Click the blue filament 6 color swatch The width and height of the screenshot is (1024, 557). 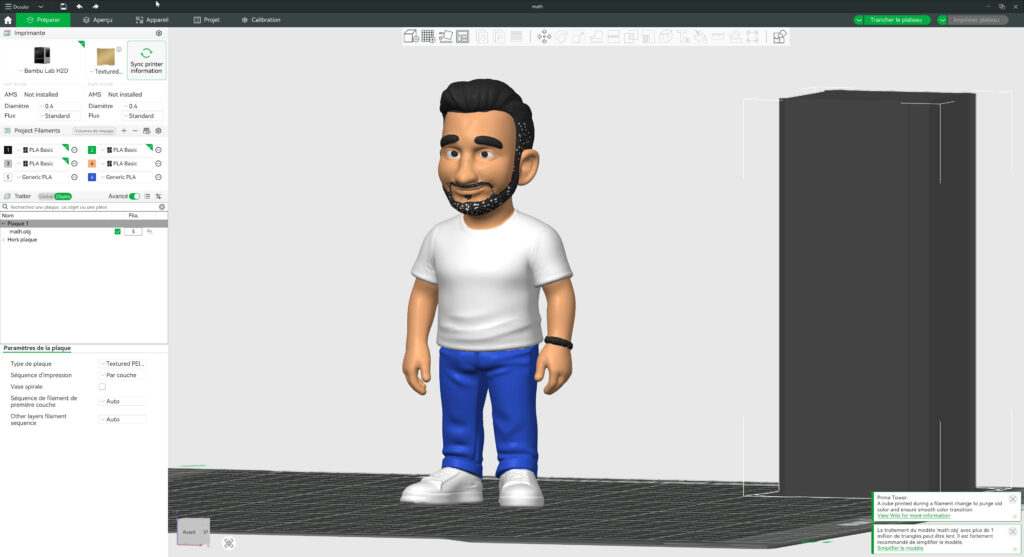point(92,177)
